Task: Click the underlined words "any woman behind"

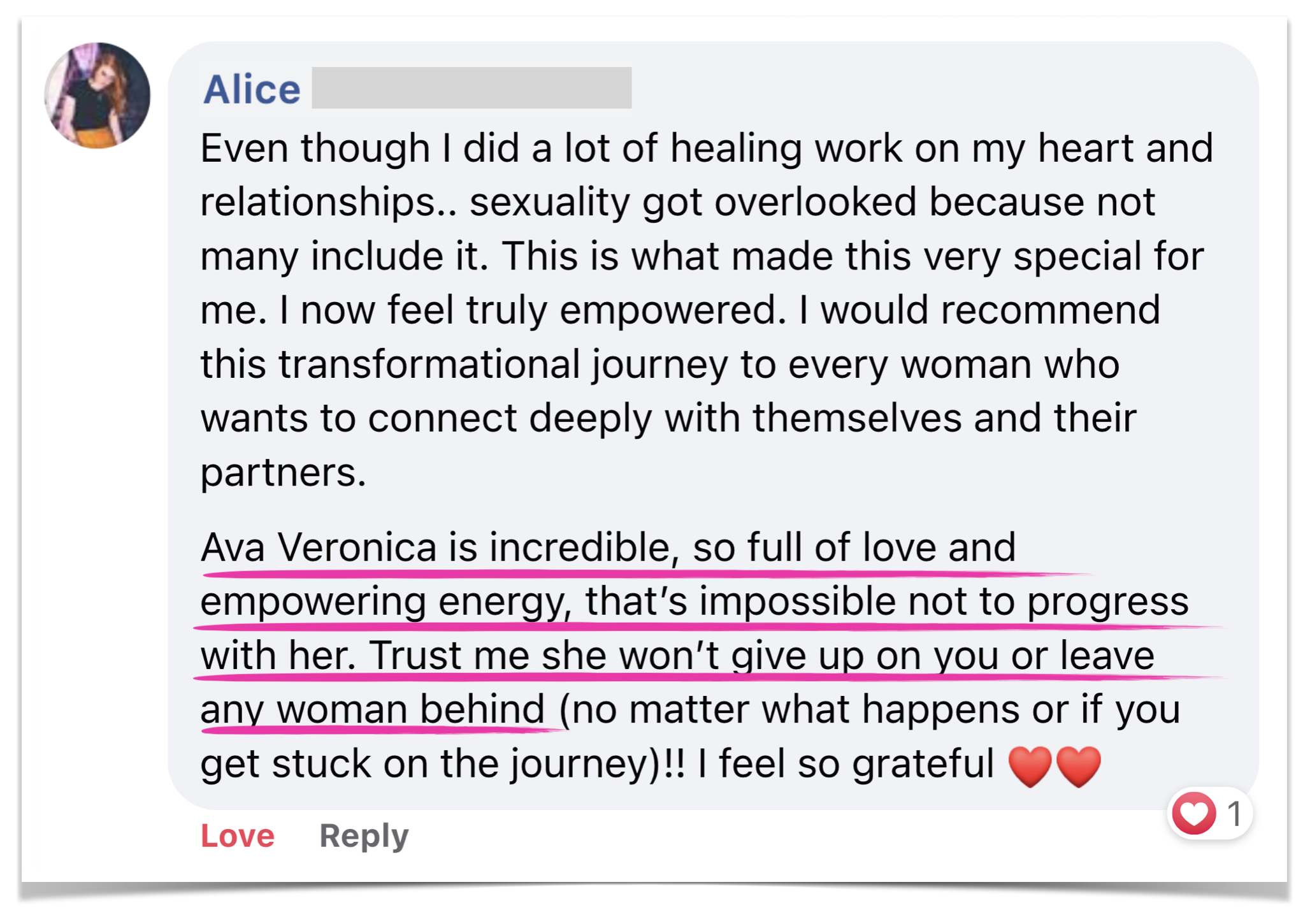Action: pyautogui.click(x=373, y=710)
